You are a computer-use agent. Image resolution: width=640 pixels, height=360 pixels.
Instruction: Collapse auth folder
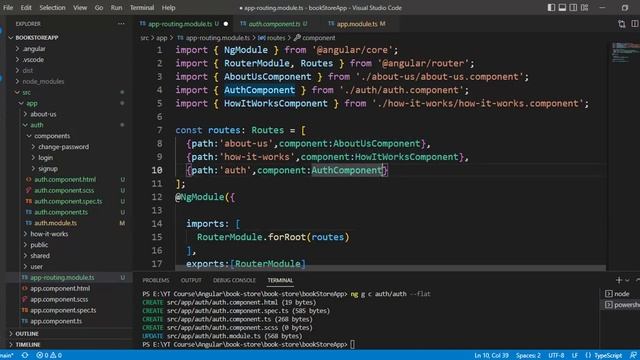point(37,125)
